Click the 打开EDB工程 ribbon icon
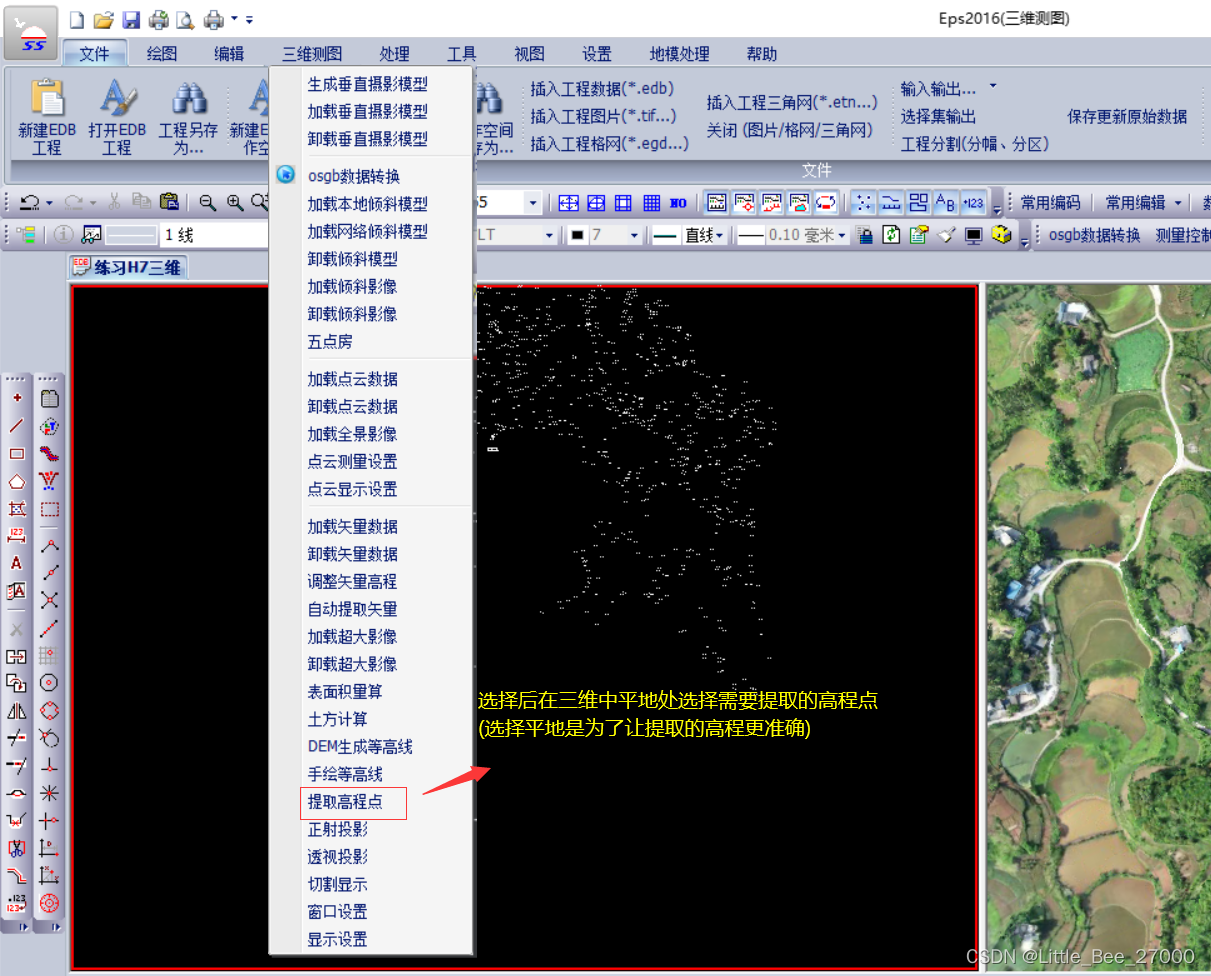 tap(117, 118)
